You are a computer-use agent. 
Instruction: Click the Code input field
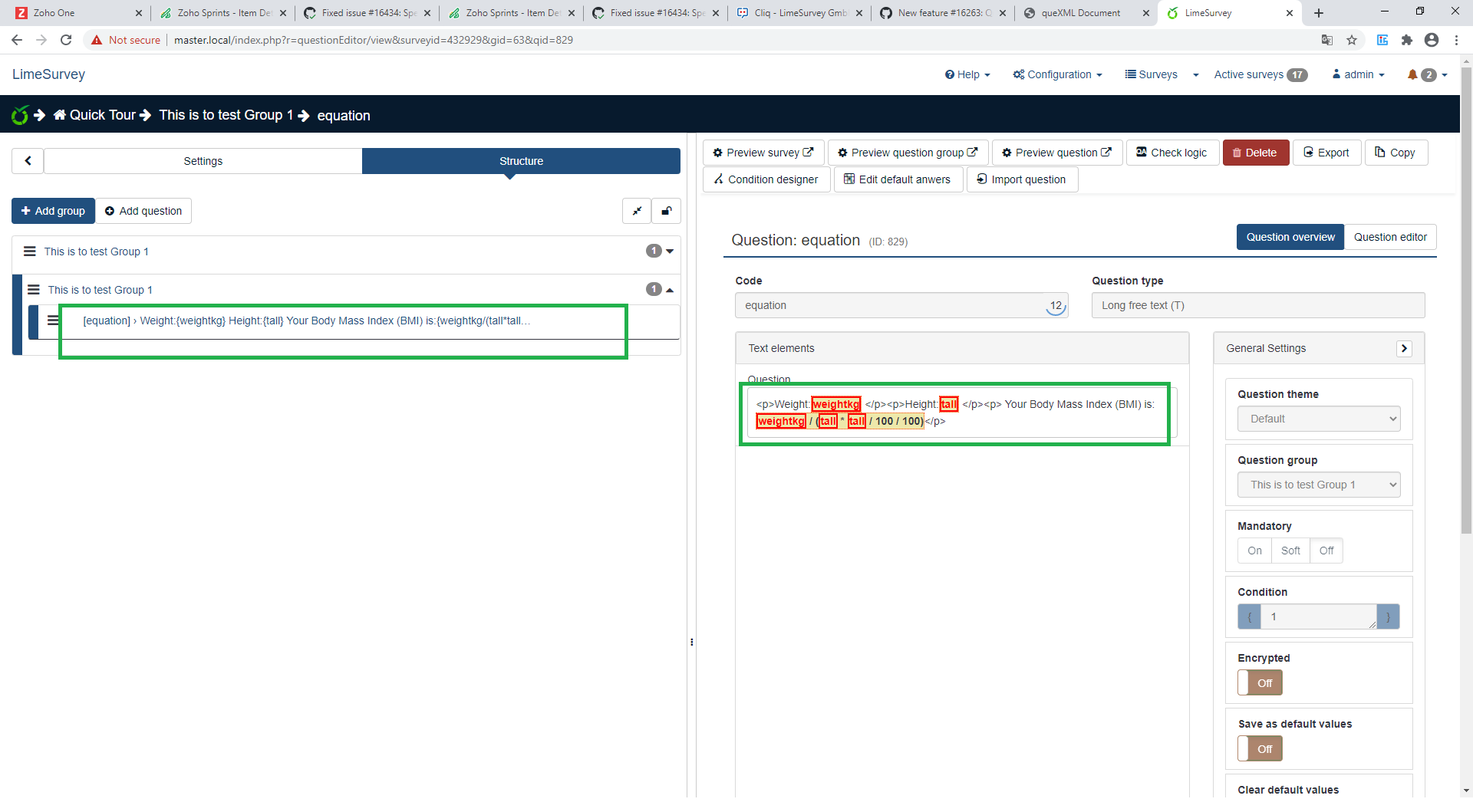point(901,305)
